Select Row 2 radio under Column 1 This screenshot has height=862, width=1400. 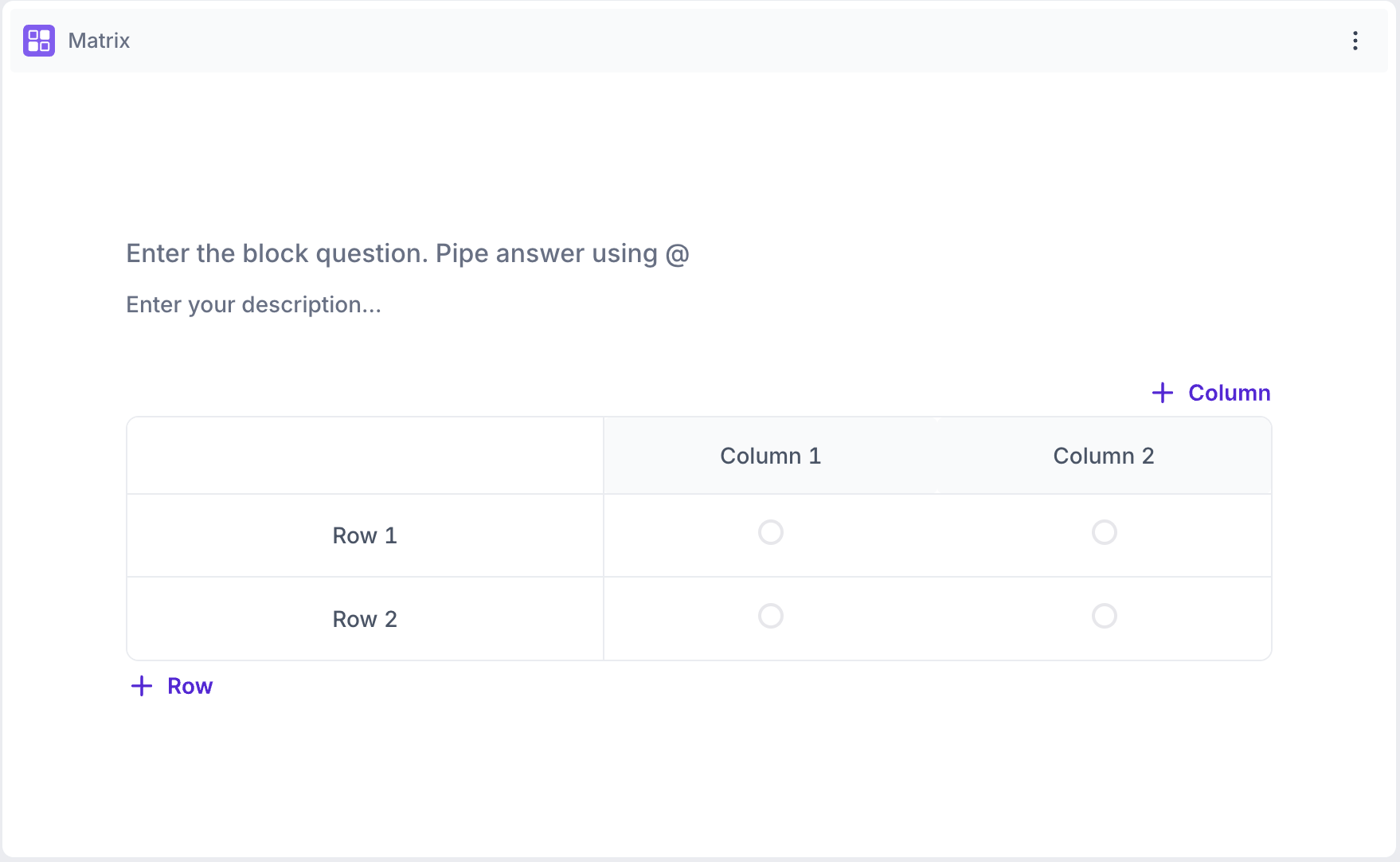coord(770,616)
